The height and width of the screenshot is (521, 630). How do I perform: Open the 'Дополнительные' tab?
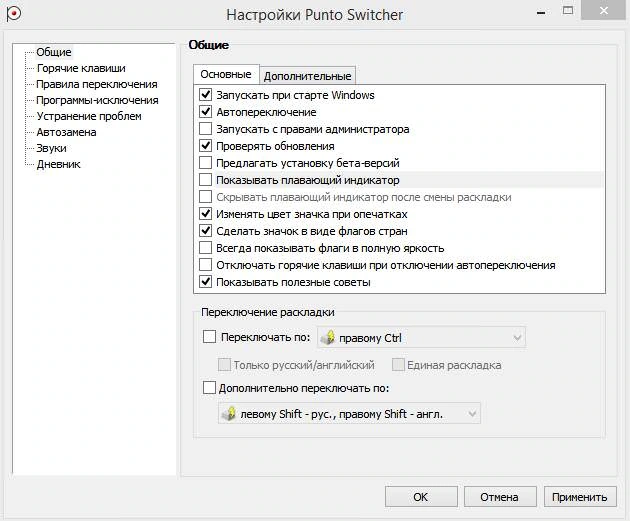click(x=308, y=76)
